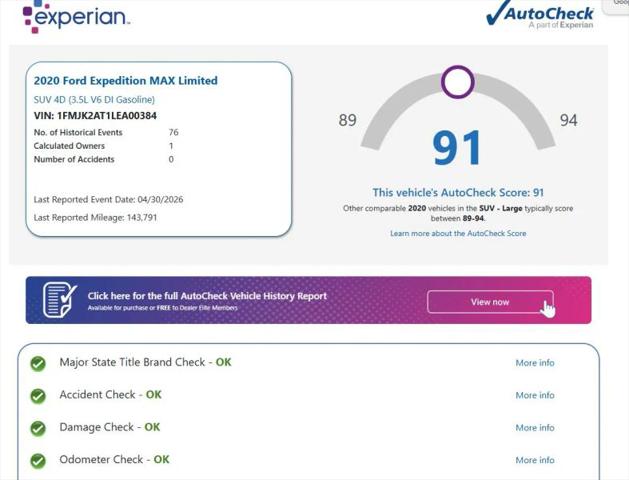Click Last Reported Event Date: 04/30/2026

pos(108,200)
